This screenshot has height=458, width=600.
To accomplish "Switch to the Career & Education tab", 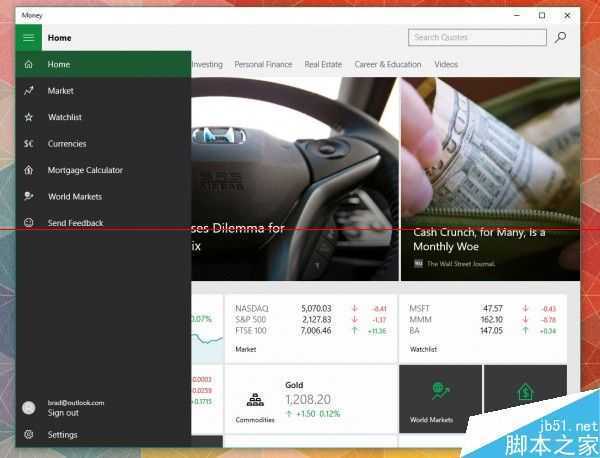I will tap(388, 64).
